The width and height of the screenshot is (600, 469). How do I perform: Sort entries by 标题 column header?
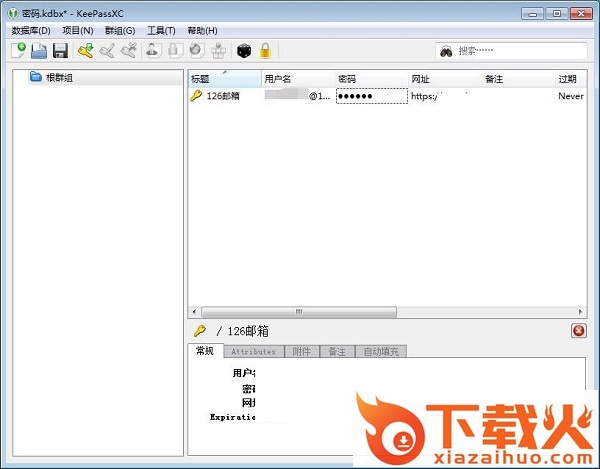225,79
